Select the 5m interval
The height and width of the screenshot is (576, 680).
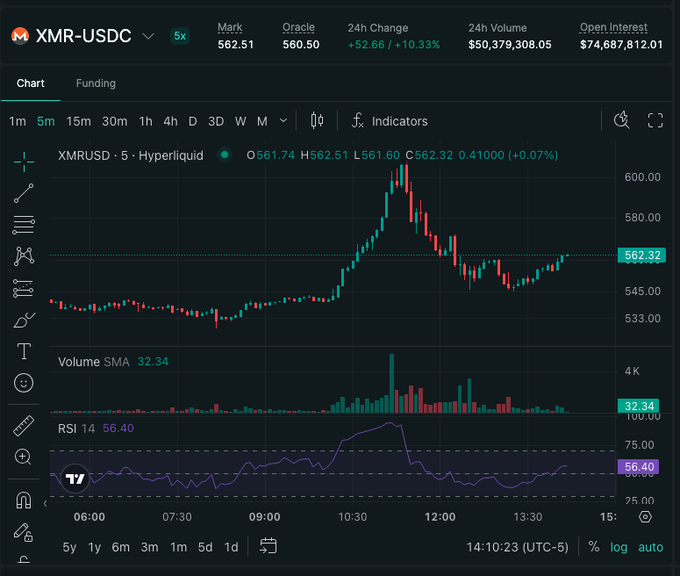pyautogui.click(x=46, y=121)
